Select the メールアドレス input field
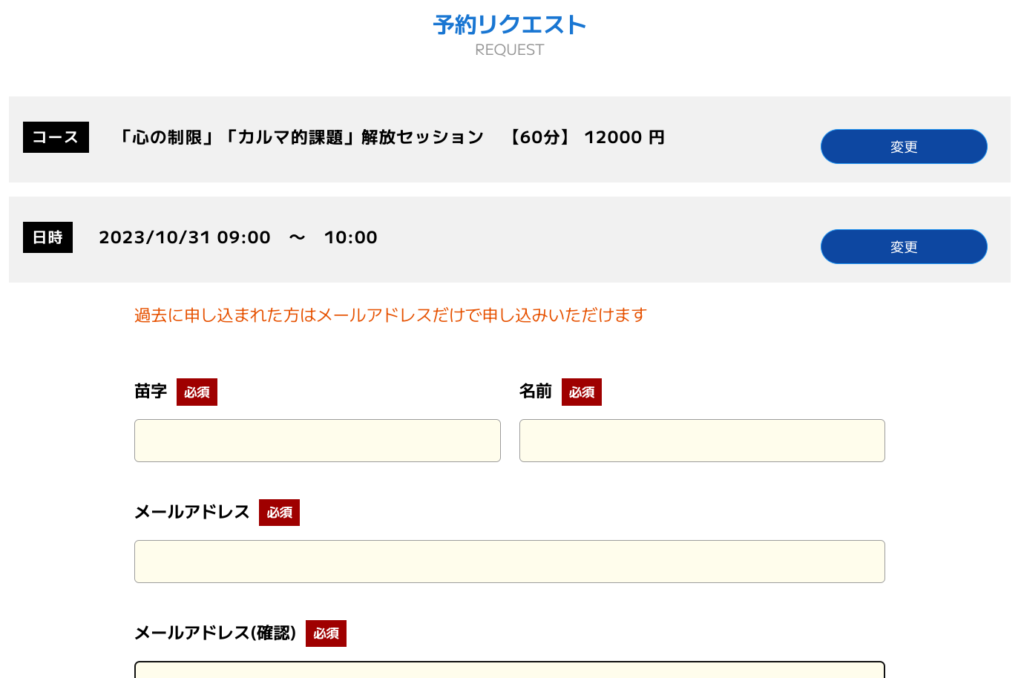The height and width of the screenshot is (678, 1024). tap(509, 561)
